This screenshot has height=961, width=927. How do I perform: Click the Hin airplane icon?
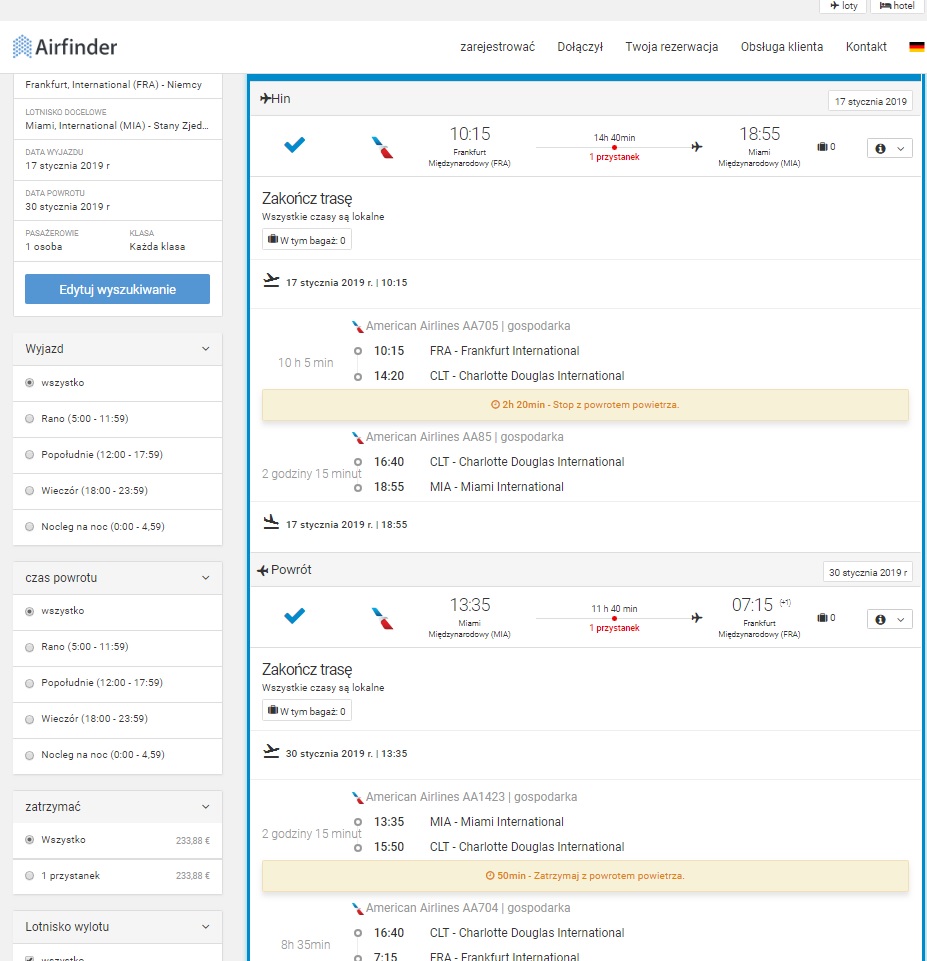tap(265, 98)
